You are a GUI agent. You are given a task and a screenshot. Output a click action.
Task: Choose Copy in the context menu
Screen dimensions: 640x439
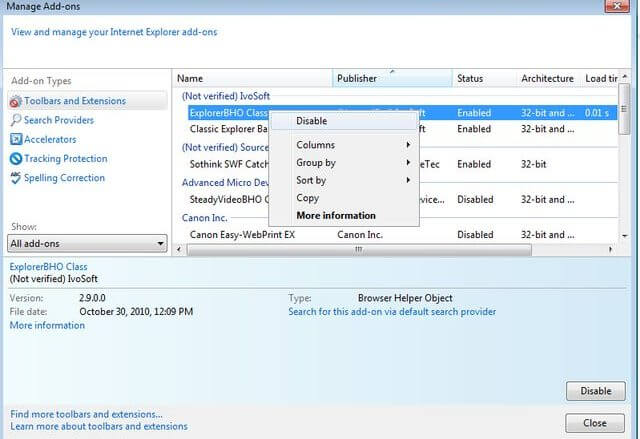tap(344, 198)
